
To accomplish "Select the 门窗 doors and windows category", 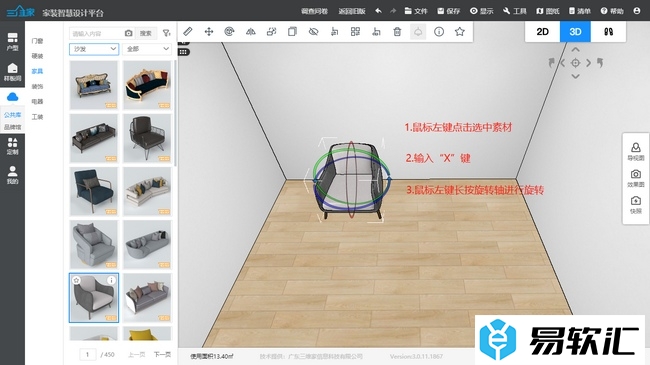I will 37,41.
